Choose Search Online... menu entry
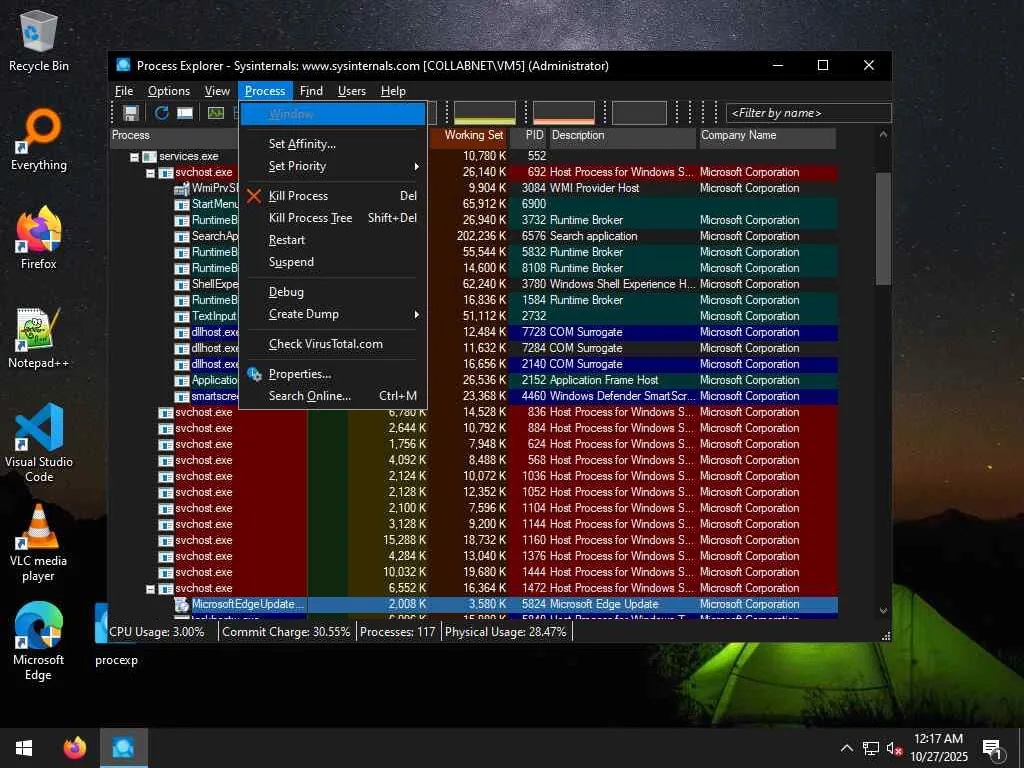Image resolution: width=1024 pixels, height=768 pixels. pyautogui.click(x=333, y=396)
